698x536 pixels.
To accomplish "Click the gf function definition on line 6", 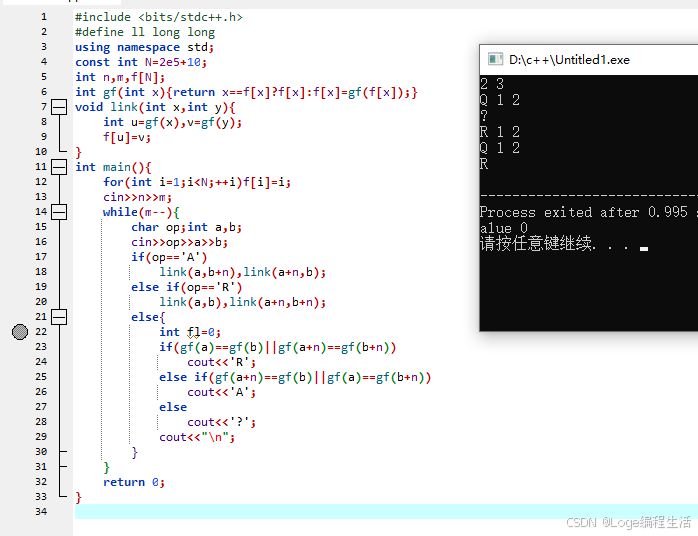I will click(246, 92).
